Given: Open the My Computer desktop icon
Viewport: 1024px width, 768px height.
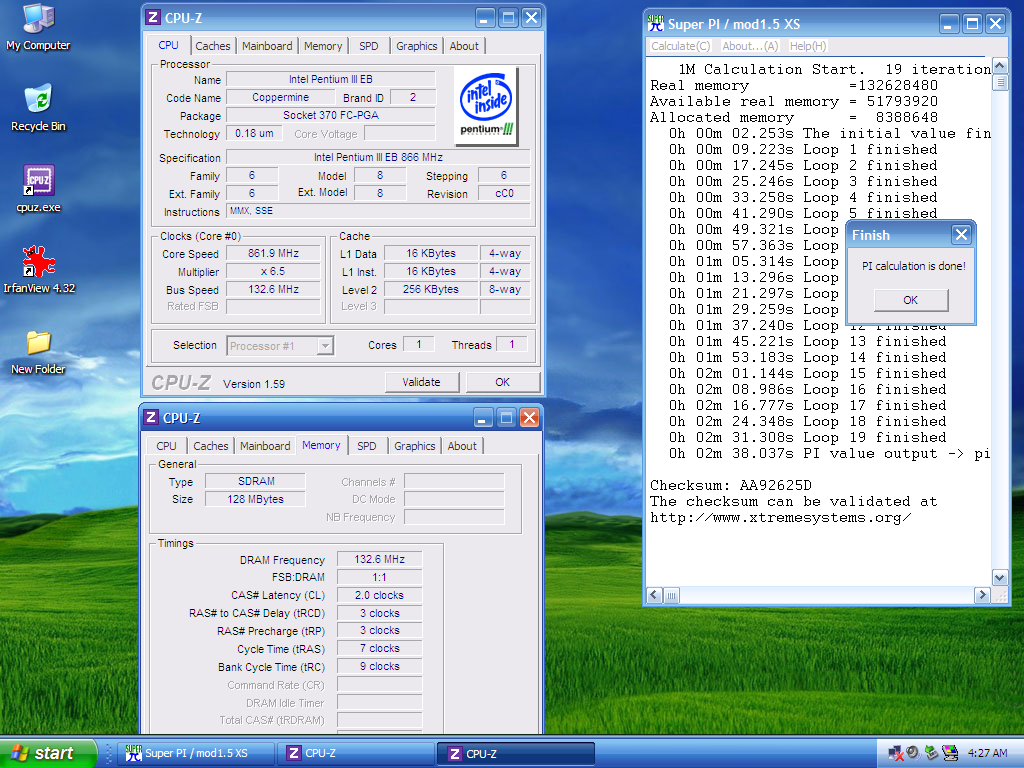Looking at the screenshot, I should [39, 27].
